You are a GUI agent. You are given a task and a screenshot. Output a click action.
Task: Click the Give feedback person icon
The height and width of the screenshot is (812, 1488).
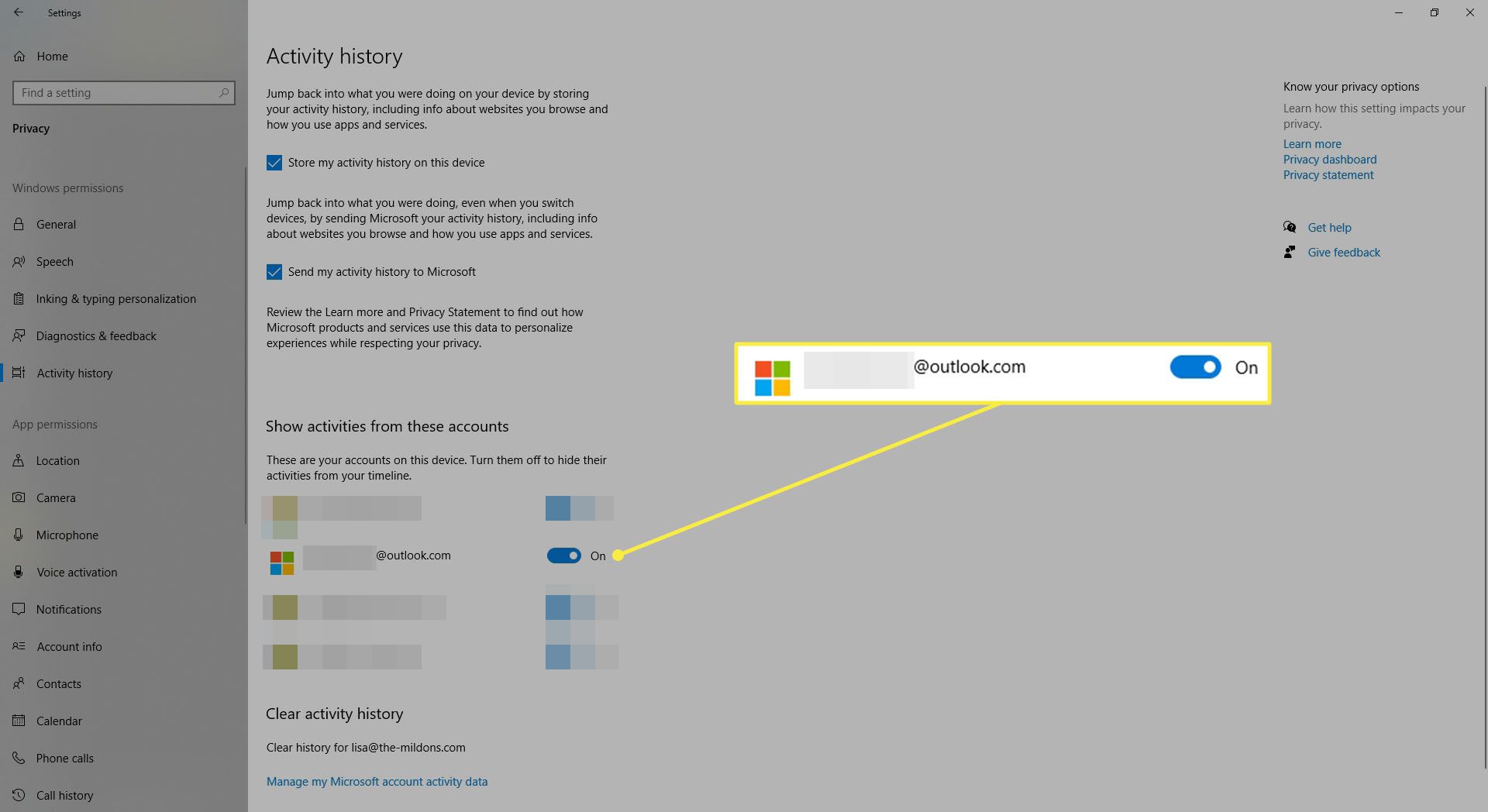pos(1290,252)
